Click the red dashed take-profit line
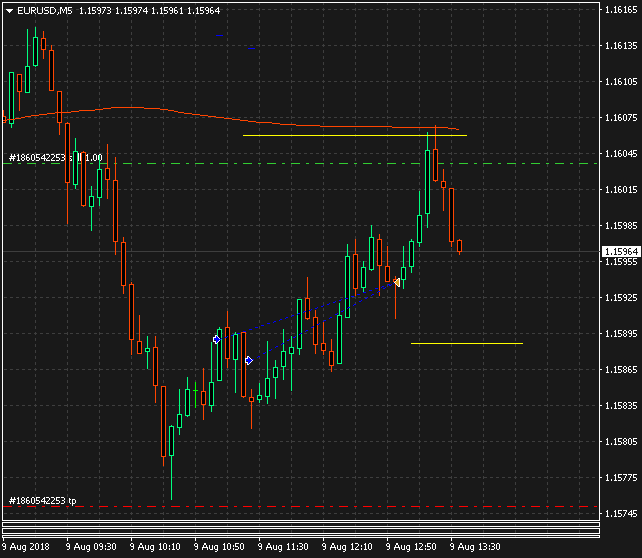The image size is (642, 558). pyautogui.click(x=300, y=507)
